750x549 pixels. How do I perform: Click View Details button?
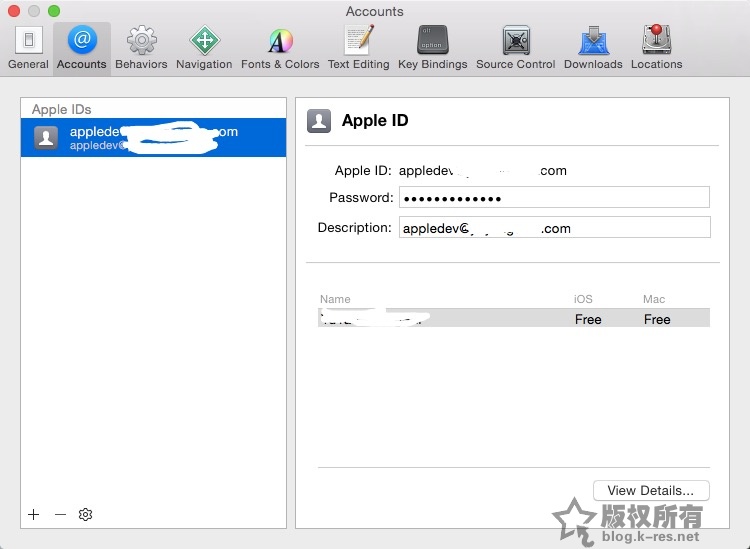(651, 490)
